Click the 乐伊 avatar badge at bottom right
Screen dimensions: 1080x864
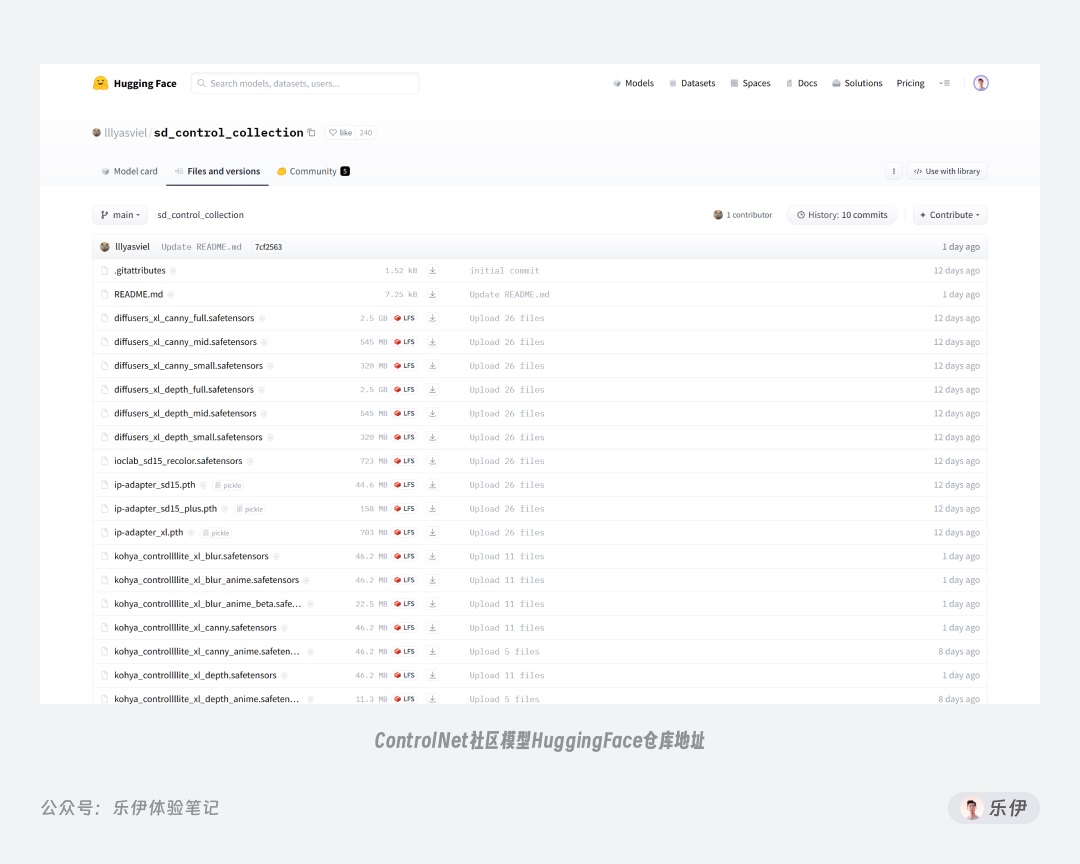click(x=971, y=807)
